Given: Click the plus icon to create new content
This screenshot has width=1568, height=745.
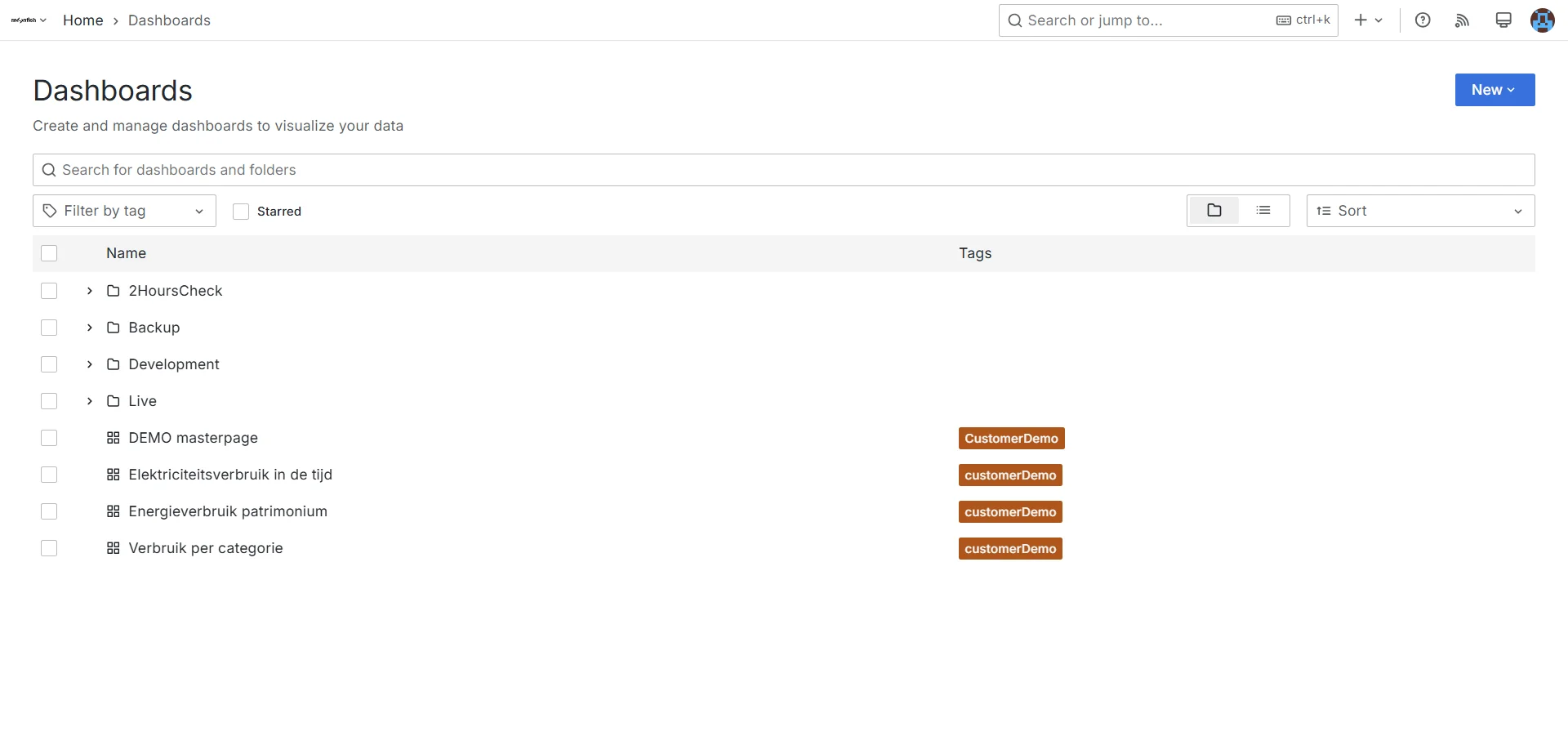Looking at the screenshot, I should pos(1360,20).
